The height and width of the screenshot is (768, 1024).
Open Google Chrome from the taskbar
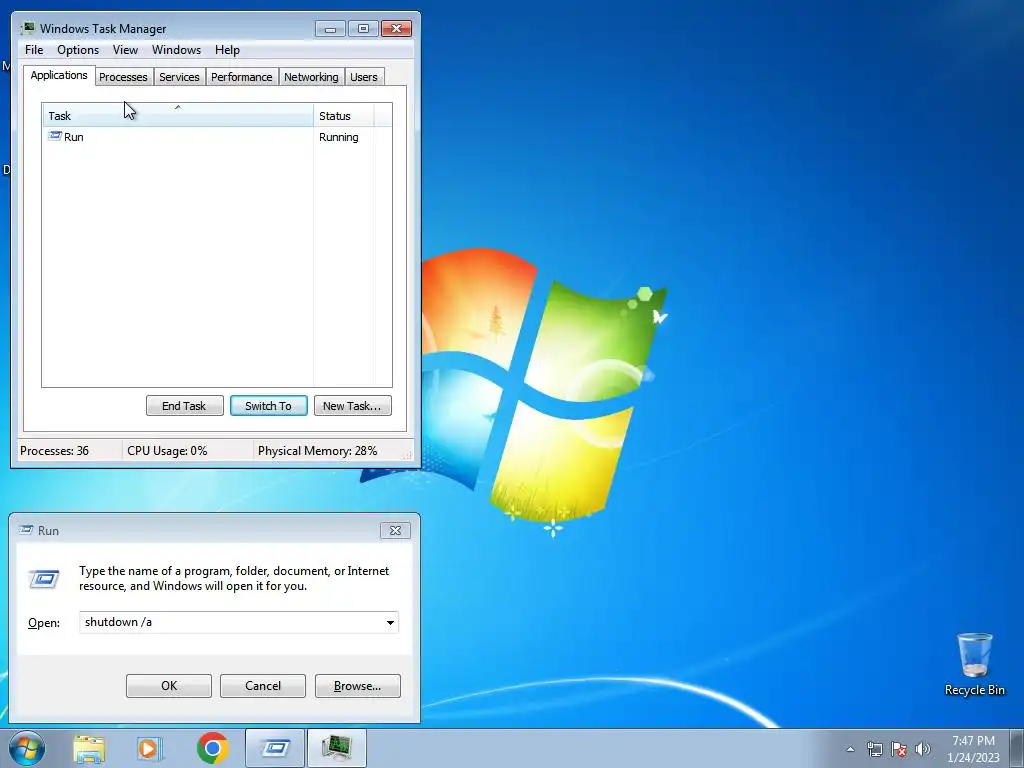tap(212, 748)
